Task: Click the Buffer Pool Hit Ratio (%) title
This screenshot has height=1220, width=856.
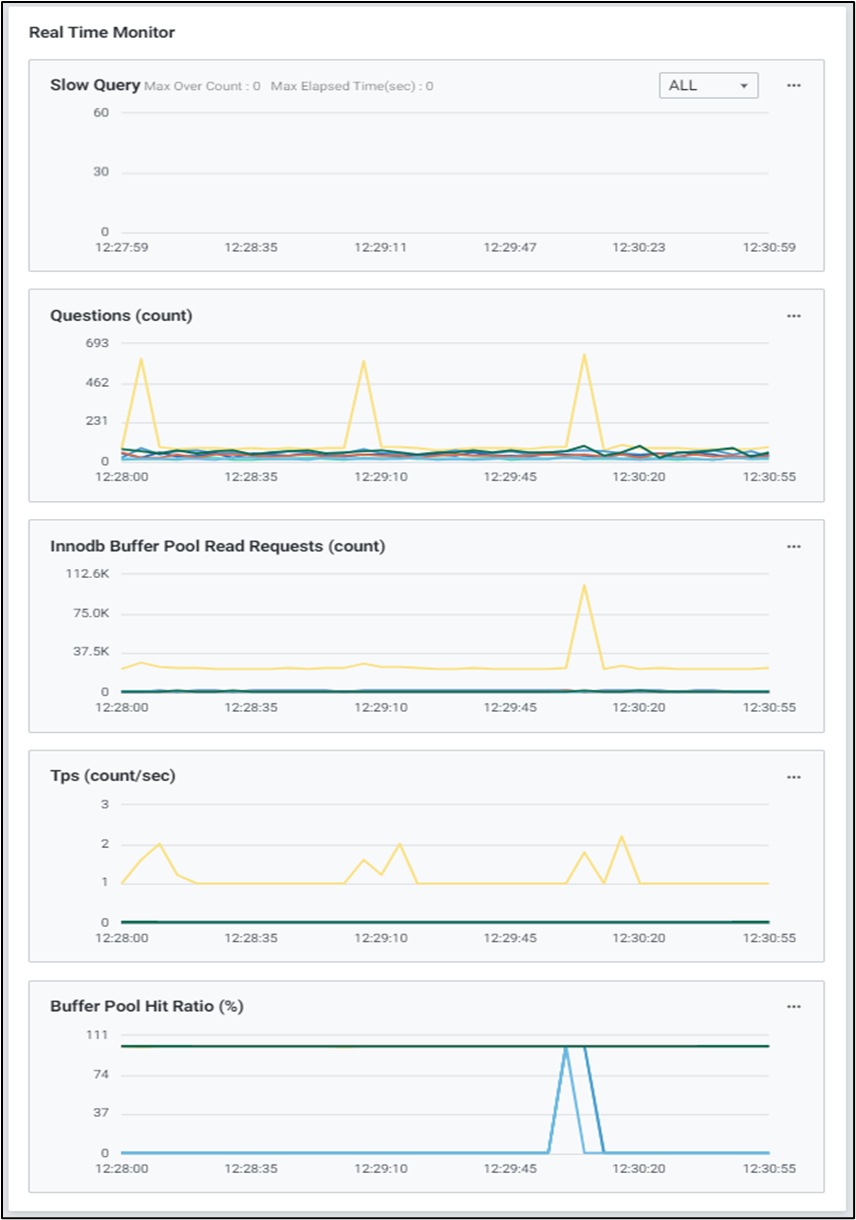Action: [147, 1006]
